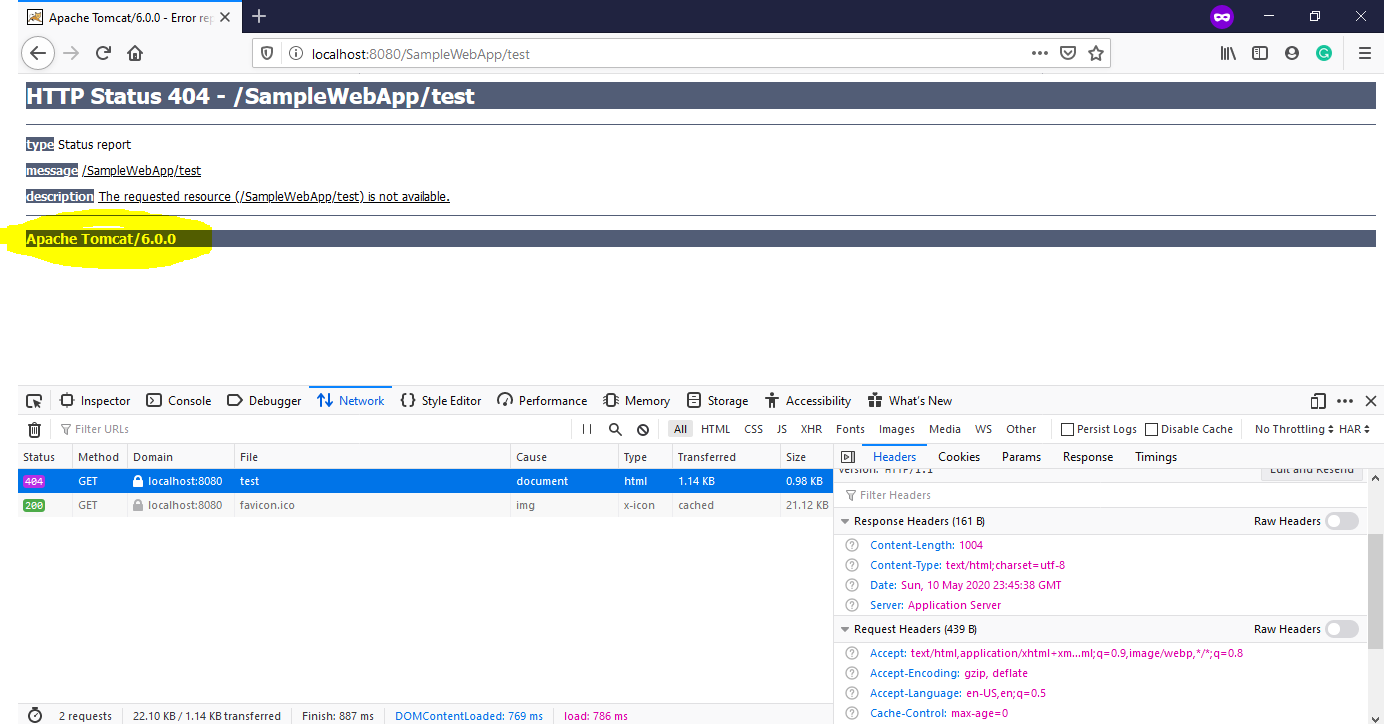Viewport: 1384px width, 724px height.
Task: Filter requests by XHR
Action: click(x=811, y=429)
